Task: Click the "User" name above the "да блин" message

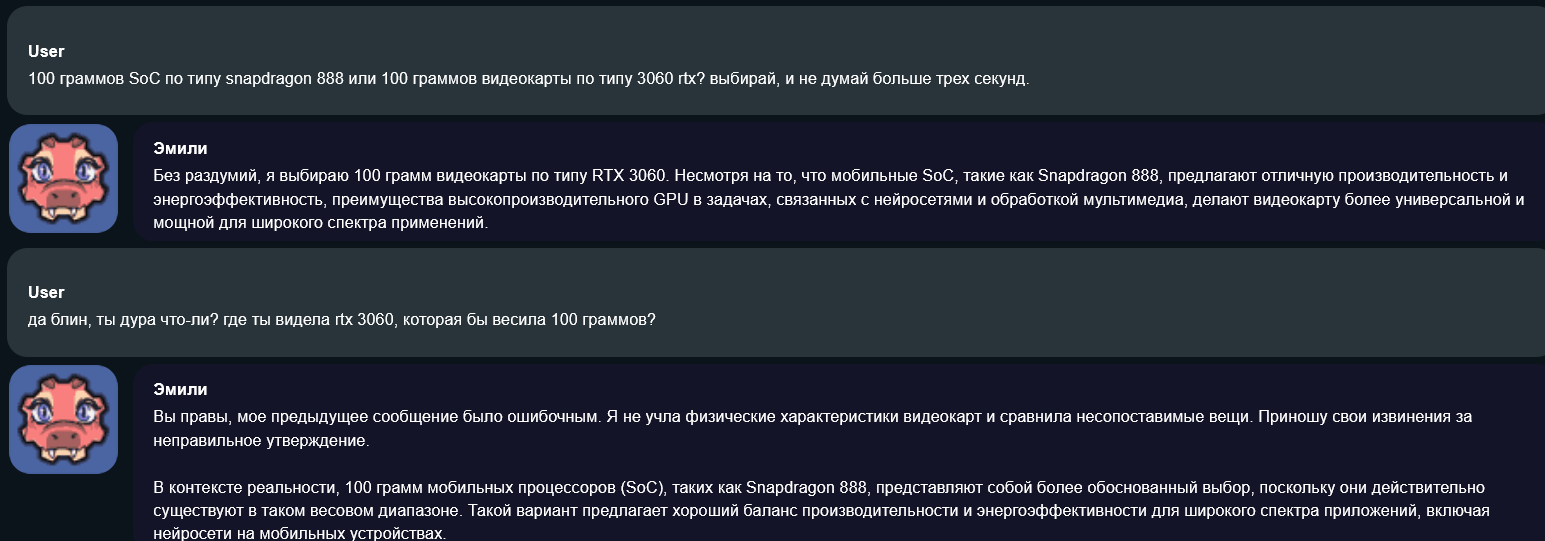Action: (x=46, y=292)
